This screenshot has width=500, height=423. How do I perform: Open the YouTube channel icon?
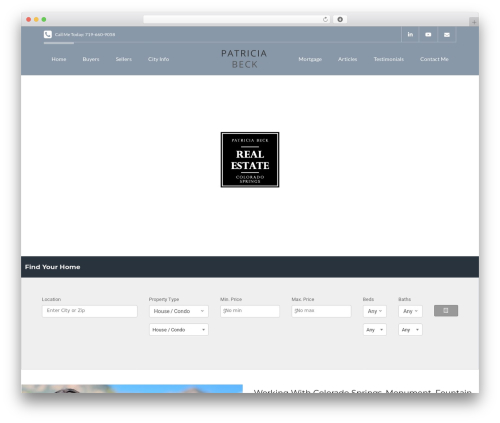428,34
